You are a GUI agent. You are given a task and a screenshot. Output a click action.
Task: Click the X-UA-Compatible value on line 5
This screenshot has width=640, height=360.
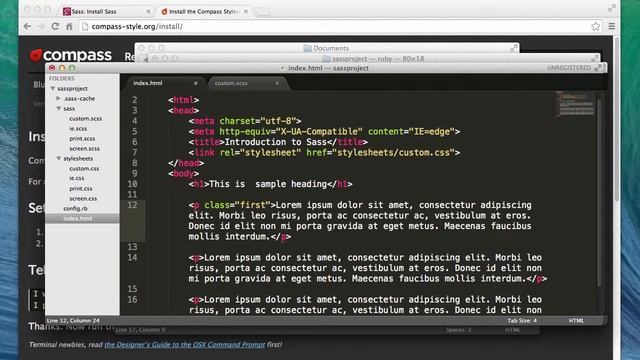click(319, 131)
